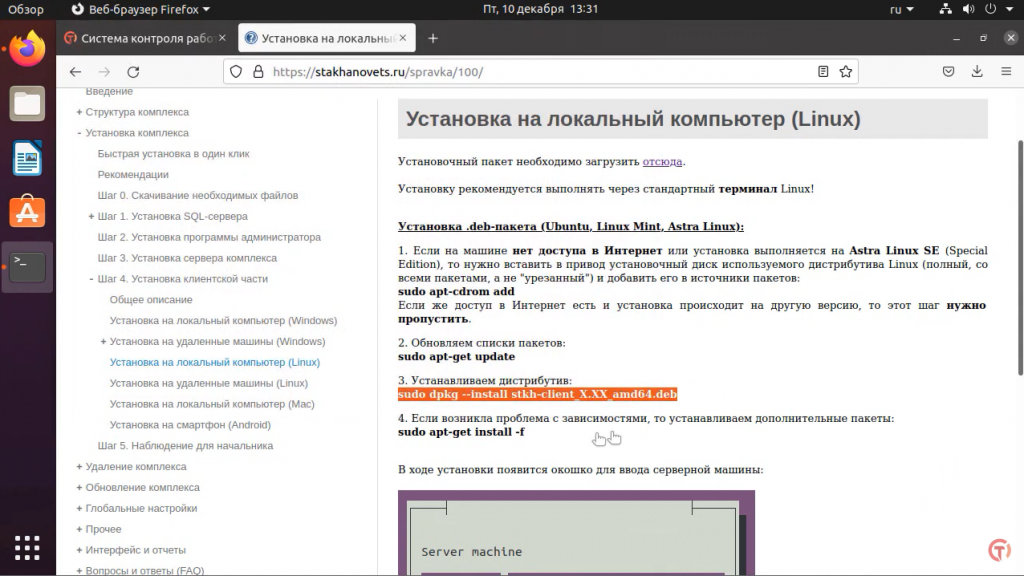1024x576 pixels.
Task: Go back with the browser back arrow
Action: coord(76,72)
